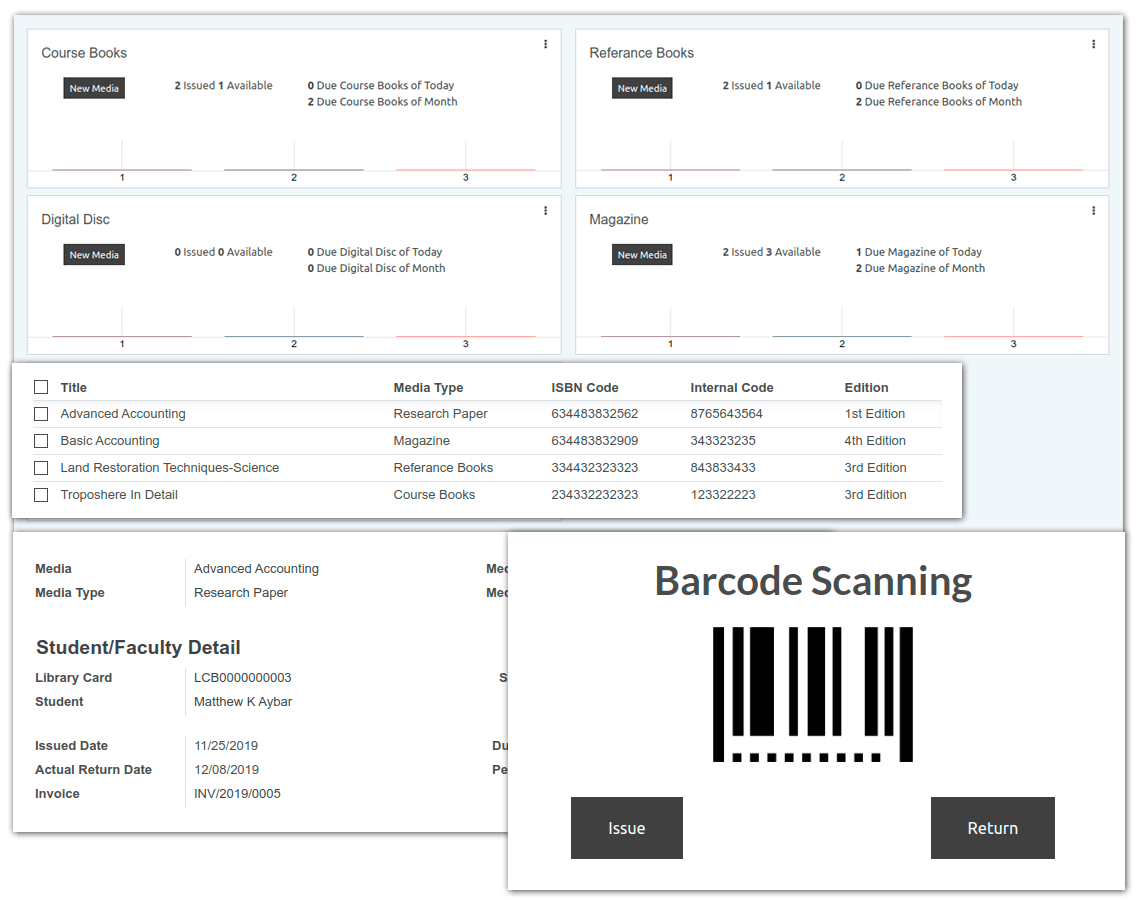This screenshot has width=1140, height=900.
Task: Click the Barcode Scanning heading
Action: click(x=813, y=581)
